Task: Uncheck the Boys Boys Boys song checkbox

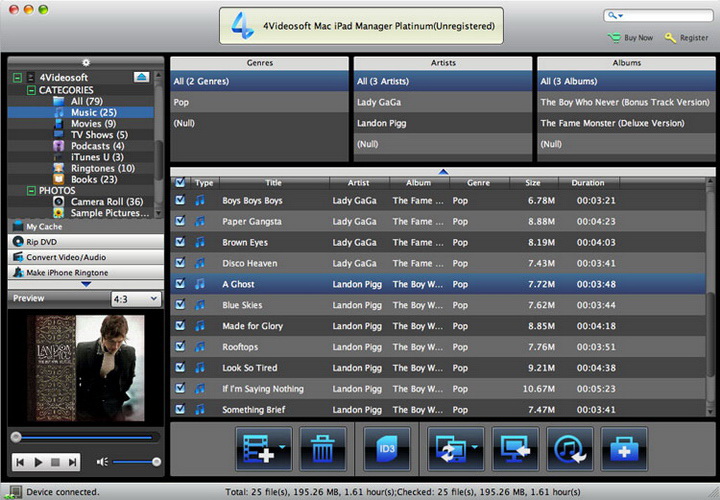Action: coord(180,200)
